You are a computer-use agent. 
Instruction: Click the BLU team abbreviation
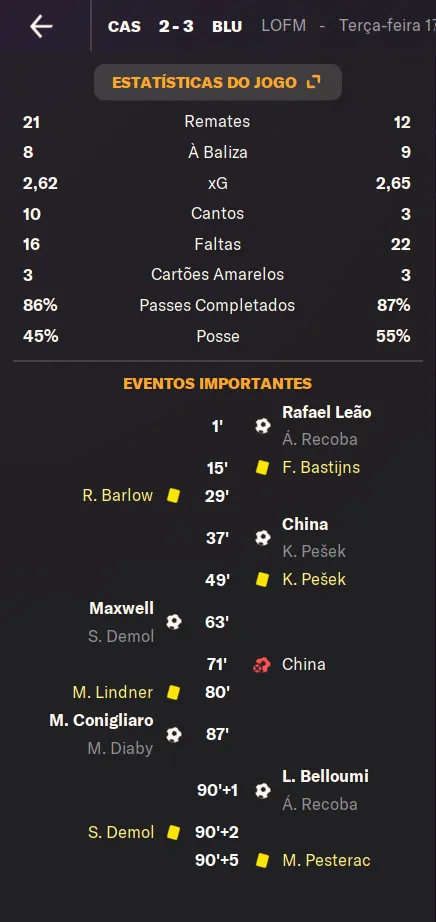tap(227, 27)
